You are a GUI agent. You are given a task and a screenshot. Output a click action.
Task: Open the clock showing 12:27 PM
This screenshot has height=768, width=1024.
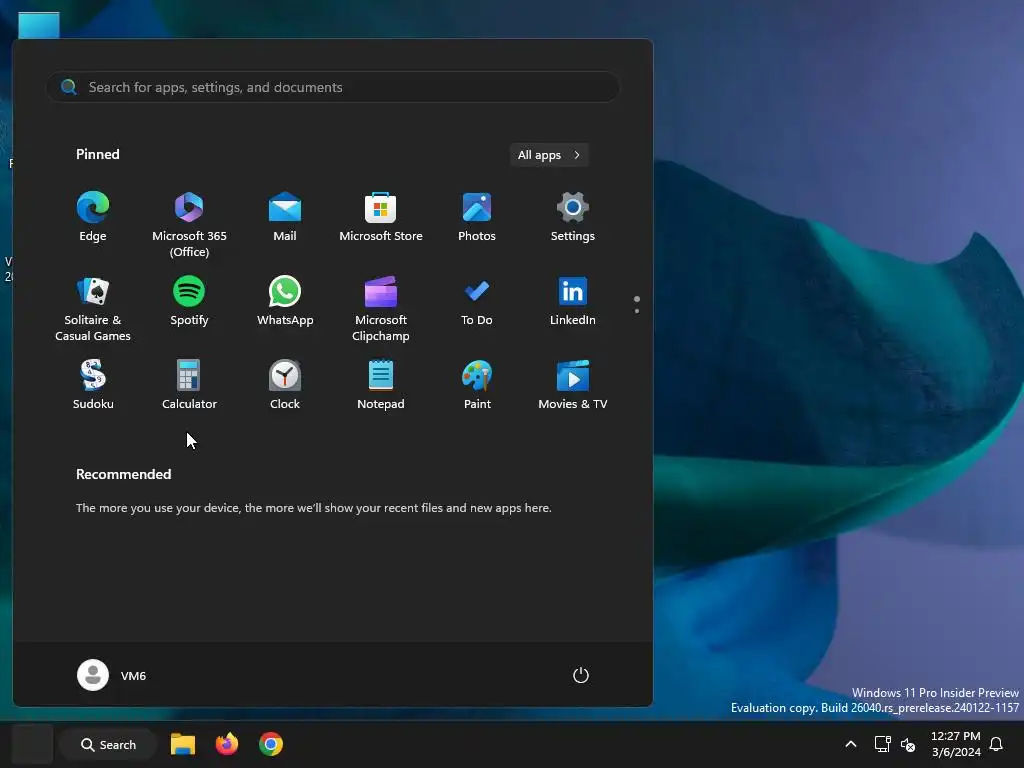[x=955, y=744]
